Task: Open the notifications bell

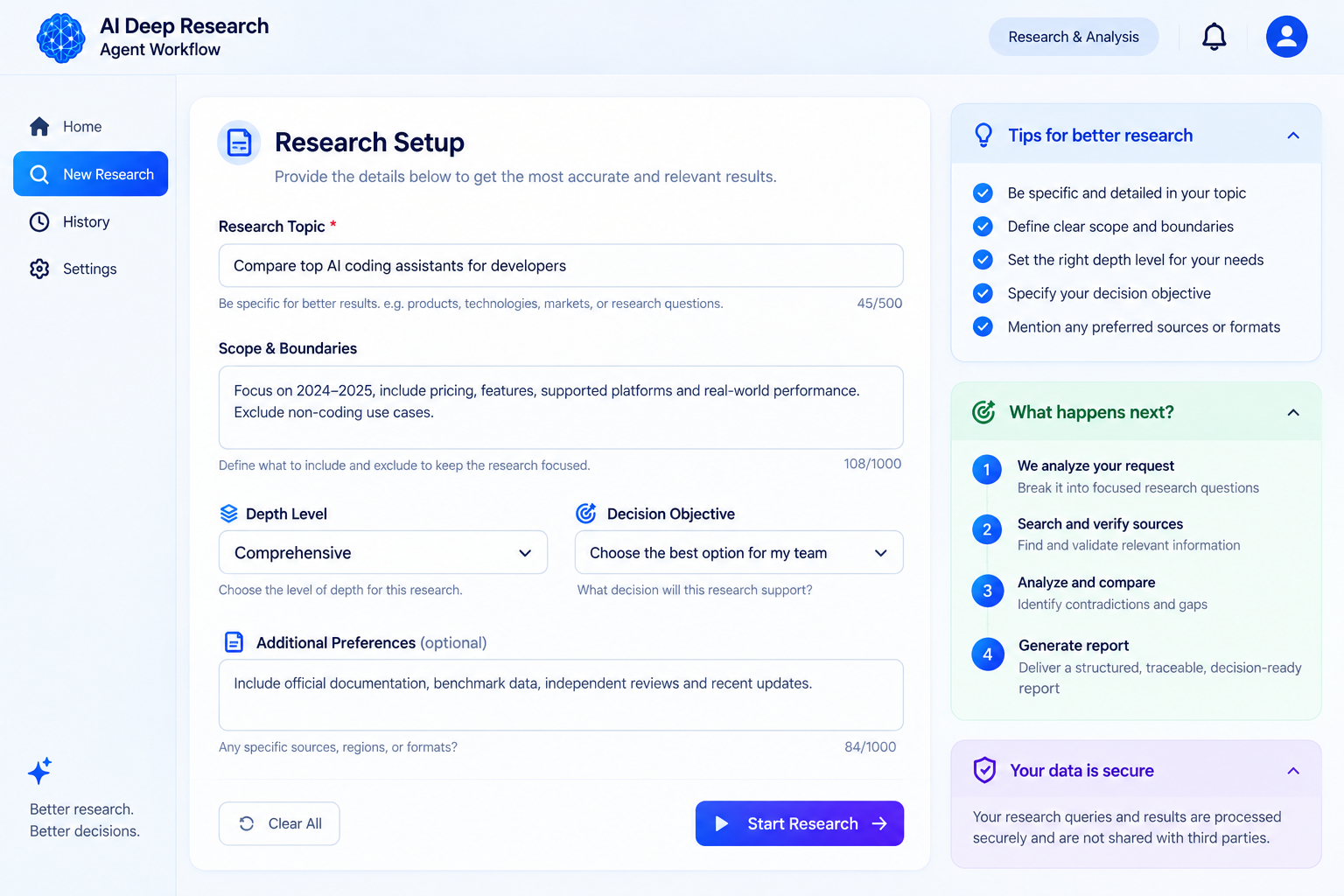Action: coord(1214,37)
